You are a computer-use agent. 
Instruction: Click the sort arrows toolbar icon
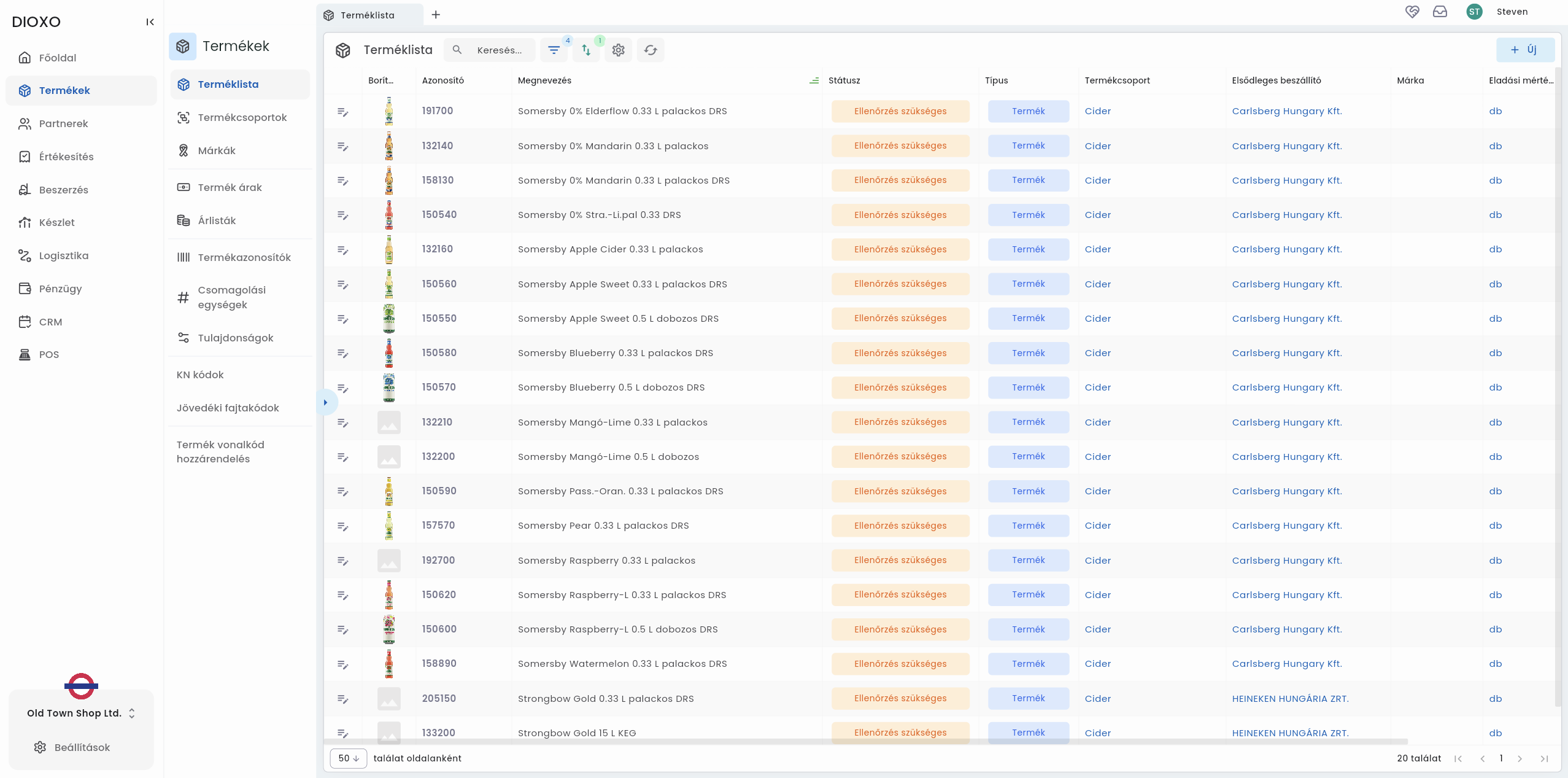click(x=586, y=50)
